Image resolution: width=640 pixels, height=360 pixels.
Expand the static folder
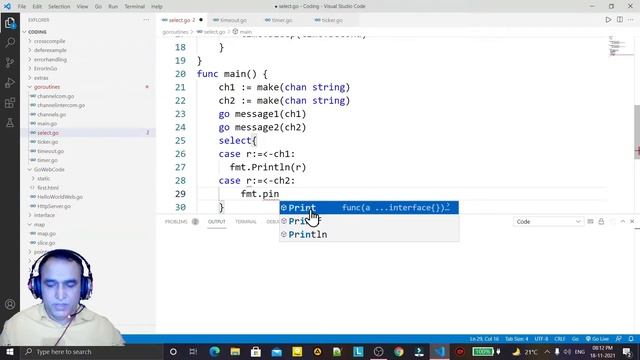[44, 178]
